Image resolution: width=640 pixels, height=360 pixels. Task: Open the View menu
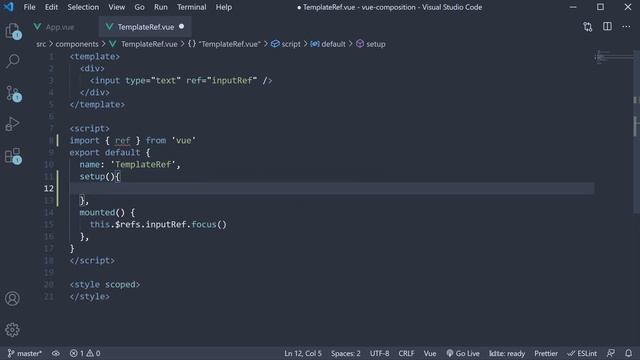click(x=116, y=7)
